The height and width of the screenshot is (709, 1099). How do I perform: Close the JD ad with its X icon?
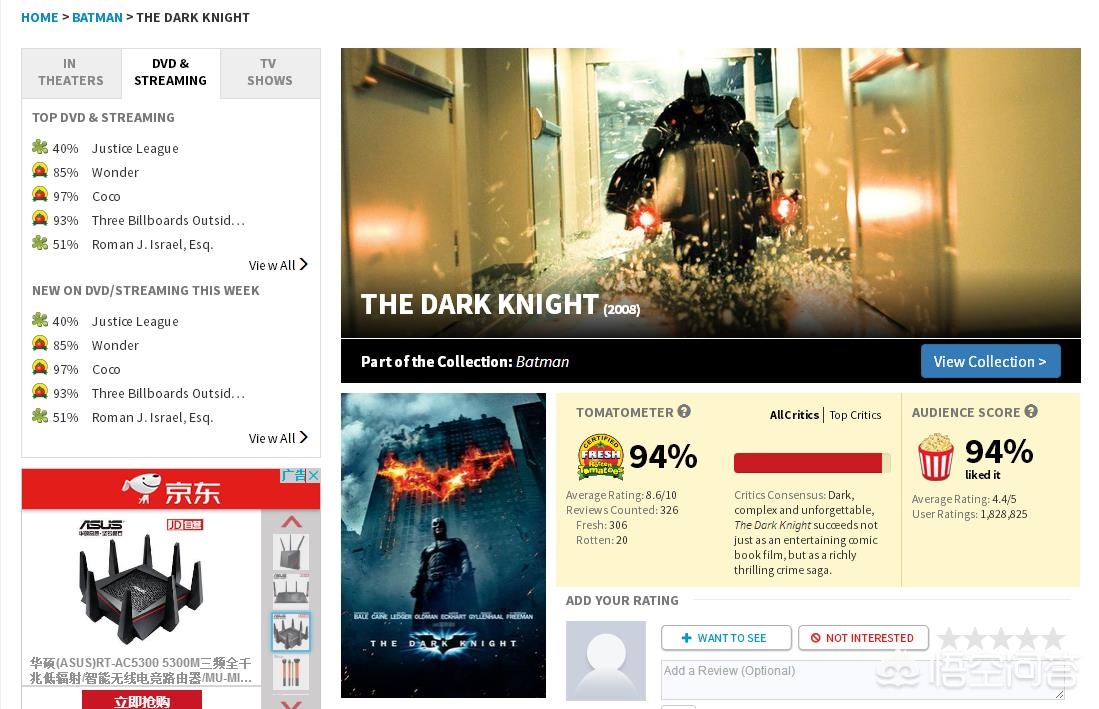click(x=313, y=475)
